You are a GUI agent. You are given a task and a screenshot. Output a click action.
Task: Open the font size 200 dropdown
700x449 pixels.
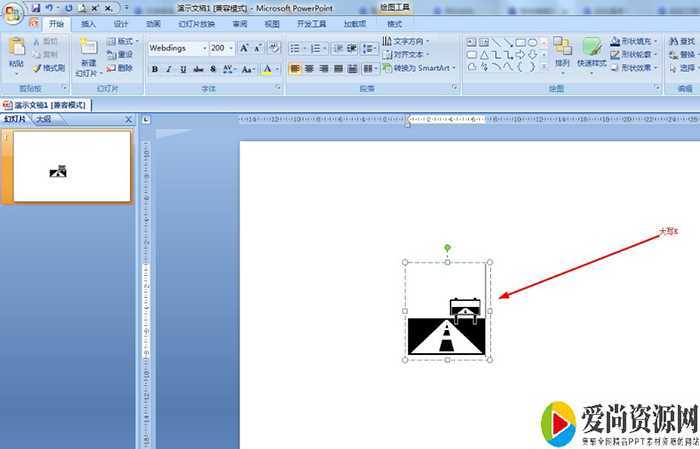(231, 48)
